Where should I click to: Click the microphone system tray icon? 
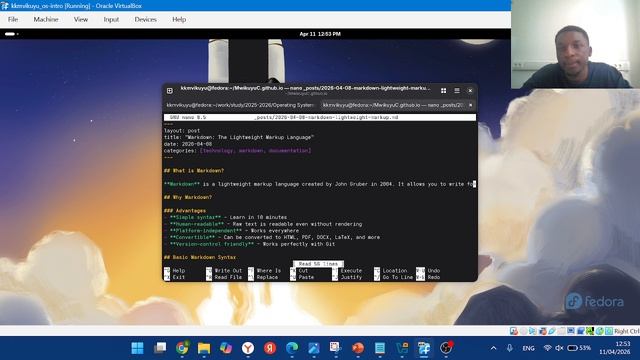(509, 348)
